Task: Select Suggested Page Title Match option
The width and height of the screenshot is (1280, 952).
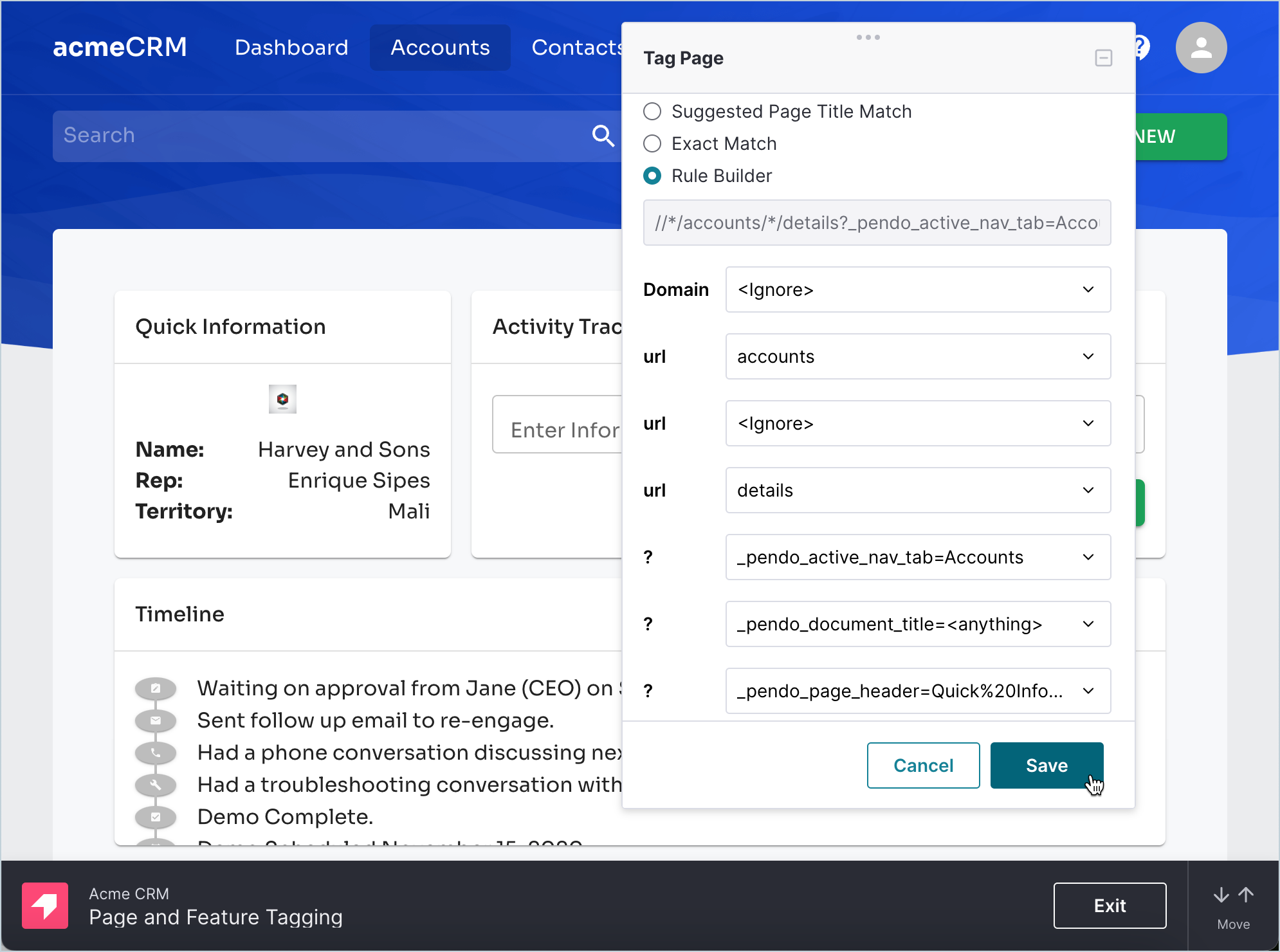Action: (652, 111)
